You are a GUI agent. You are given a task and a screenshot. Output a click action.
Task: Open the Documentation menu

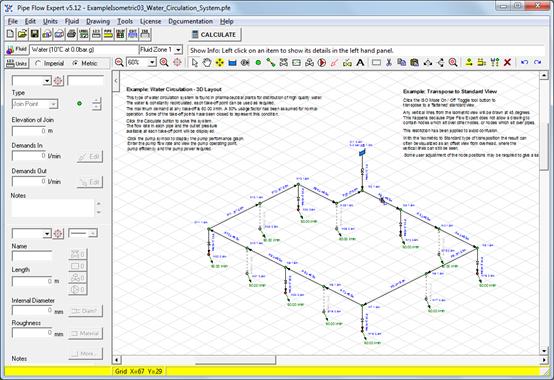(x=190, y=21)
